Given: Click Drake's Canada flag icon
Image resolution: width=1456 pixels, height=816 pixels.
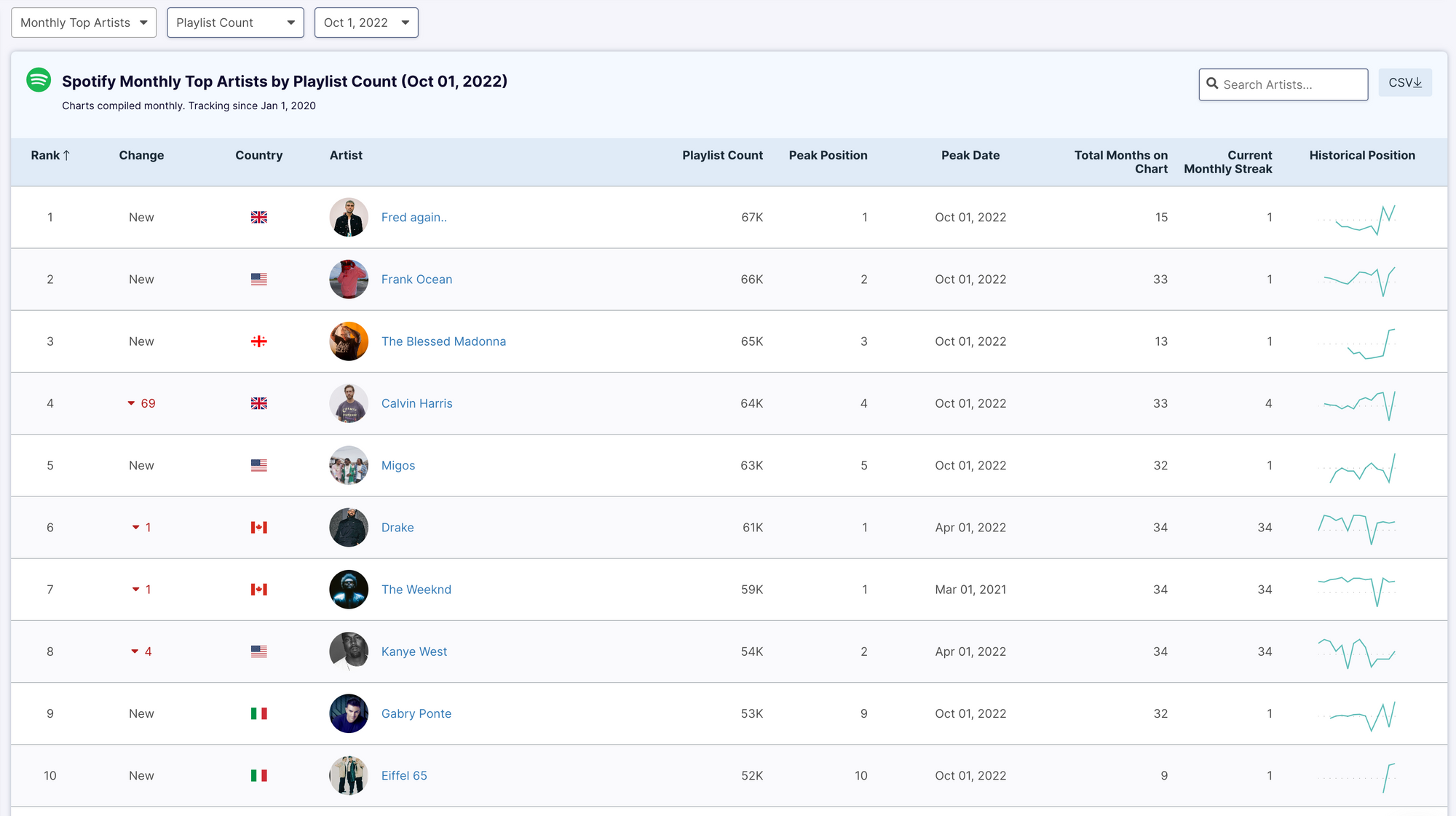Looking at the screenshot, I should [x=258, y=528].
